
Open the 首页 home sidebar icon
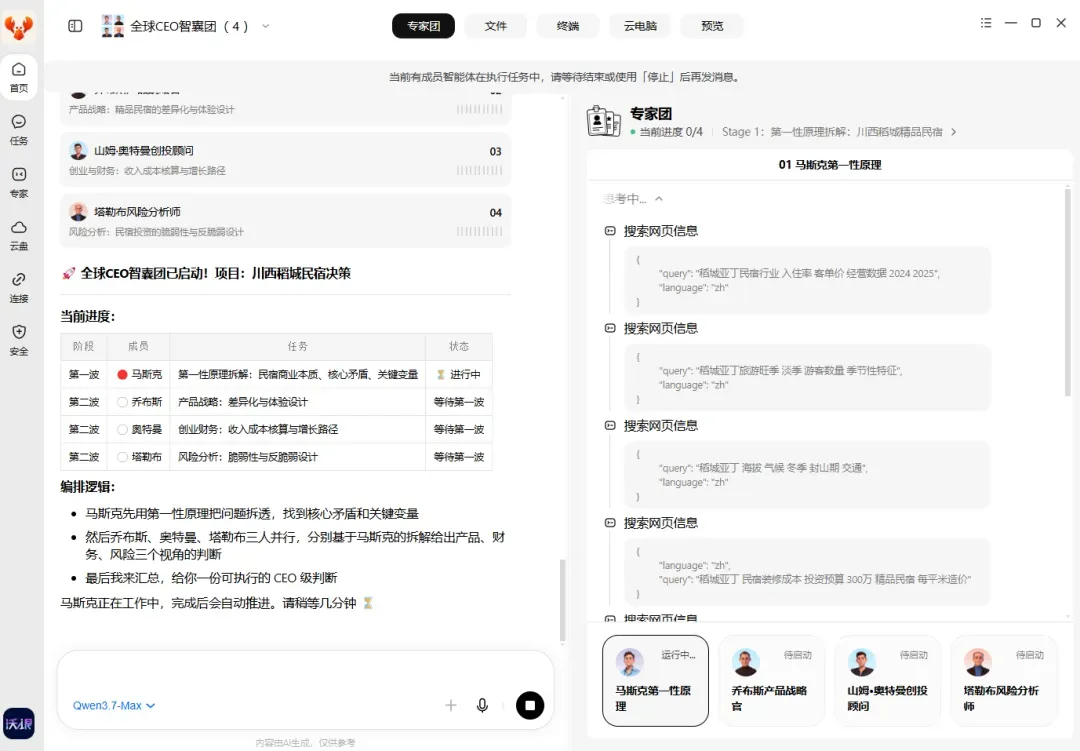[x=19, y=76]
